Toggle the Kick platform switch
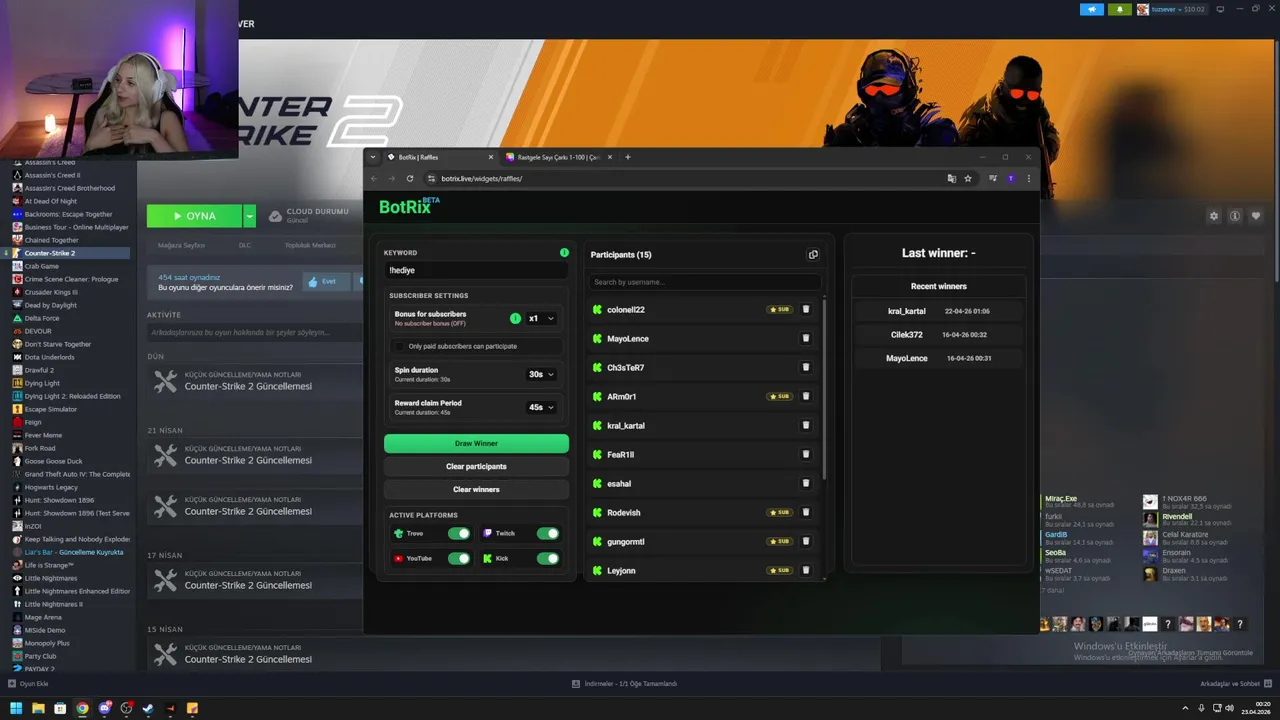The width and height of the screenshot is (1280, 720). pyautogui.click(x=548, y=558)
